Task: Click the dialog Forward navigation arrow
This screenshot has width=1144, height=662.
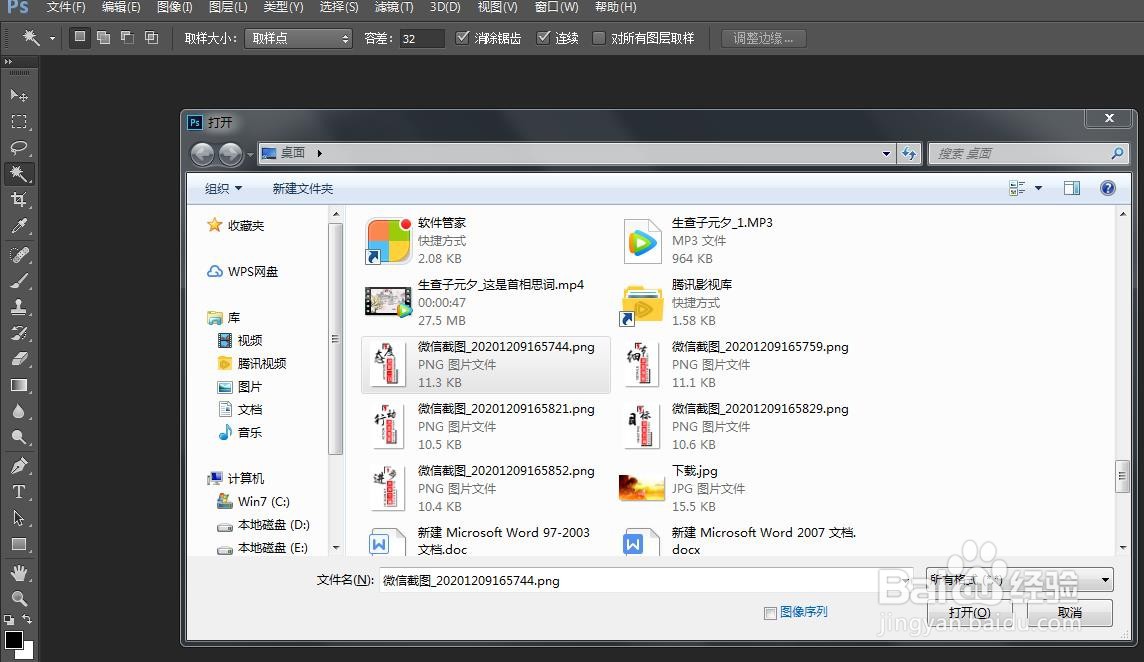Action: 230,153
